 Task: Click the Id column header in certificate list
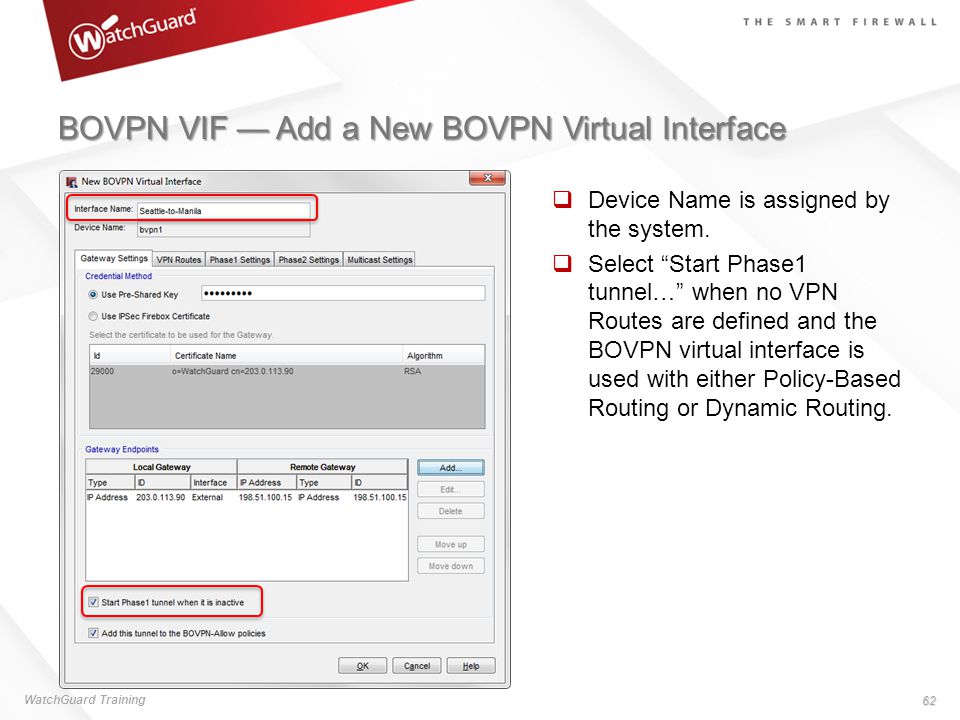click(130, 356)
